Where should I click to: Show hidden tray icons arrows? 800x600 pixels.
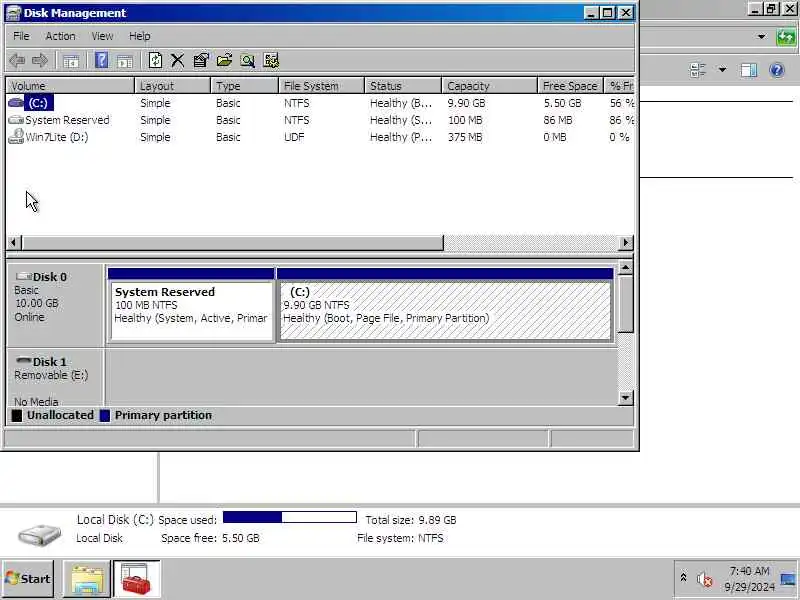[684, 577]
